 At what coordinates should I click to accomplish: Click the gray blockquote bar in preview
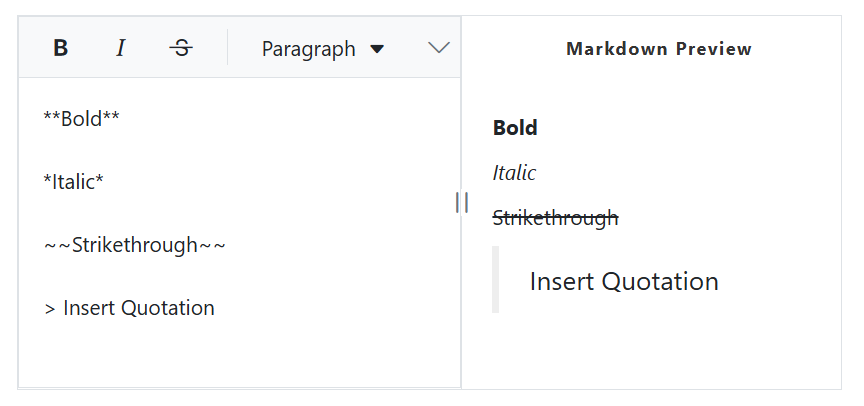coord(495,281)
